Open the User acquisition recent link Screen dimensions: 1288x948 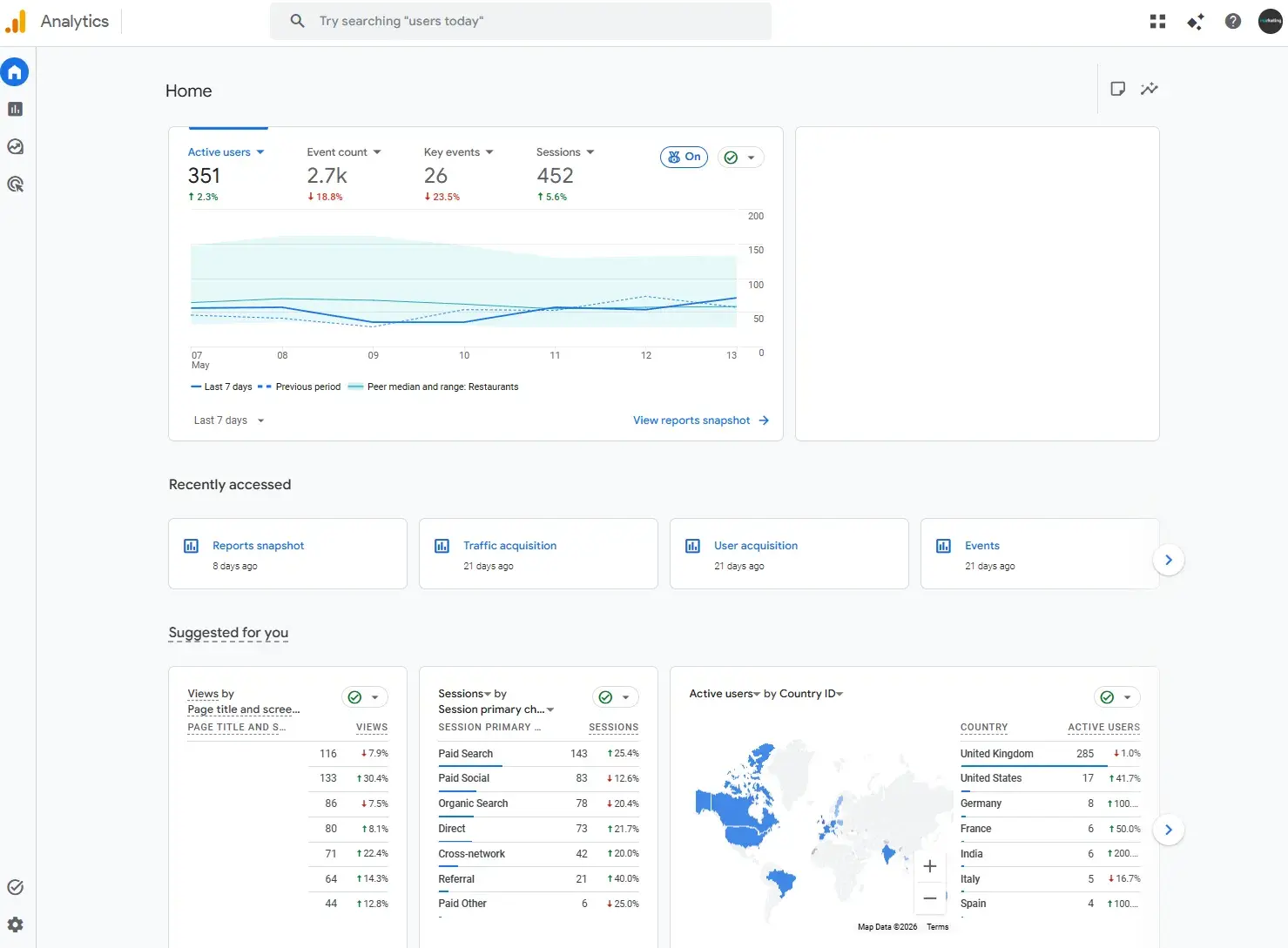click(756, 546)
